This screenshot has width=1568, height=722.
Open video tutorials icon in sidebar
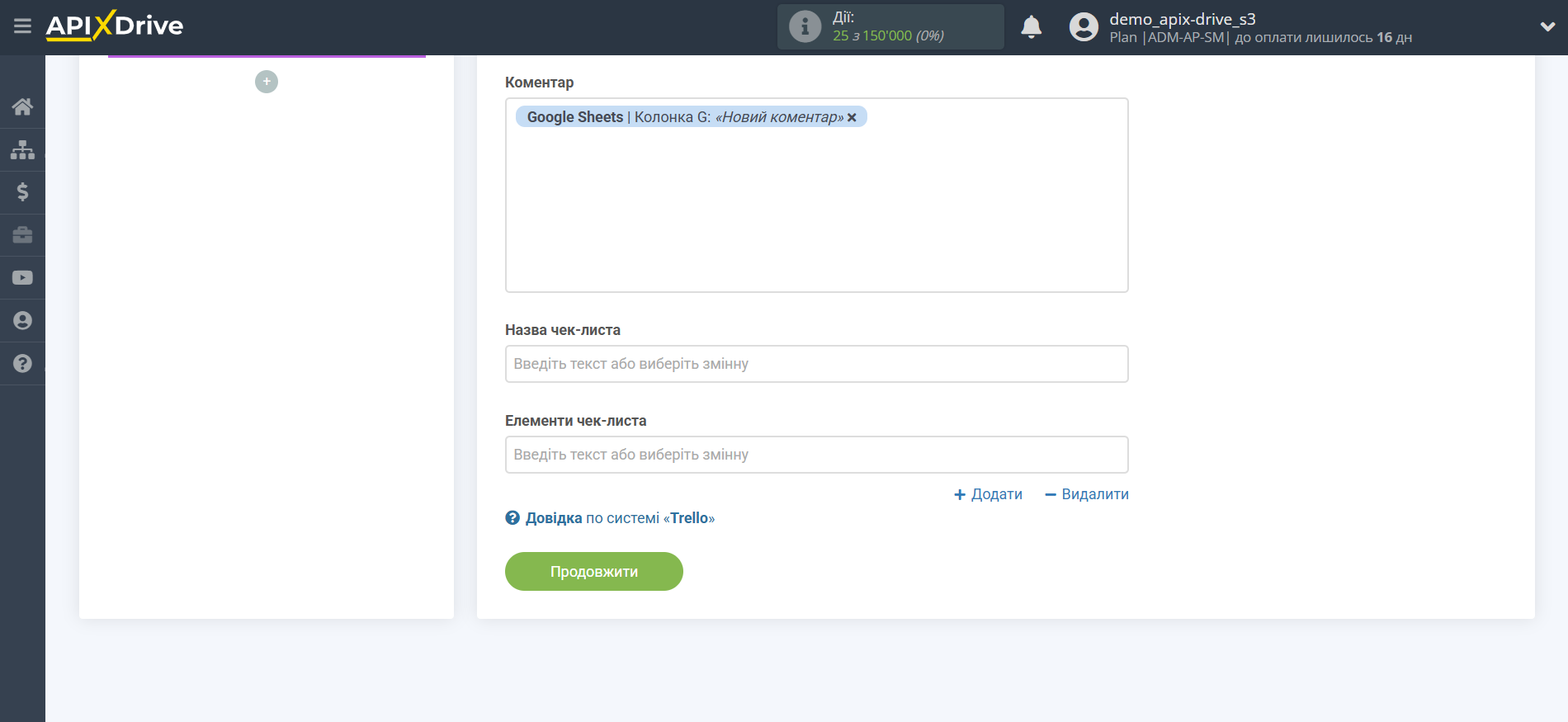click(22, 278)
